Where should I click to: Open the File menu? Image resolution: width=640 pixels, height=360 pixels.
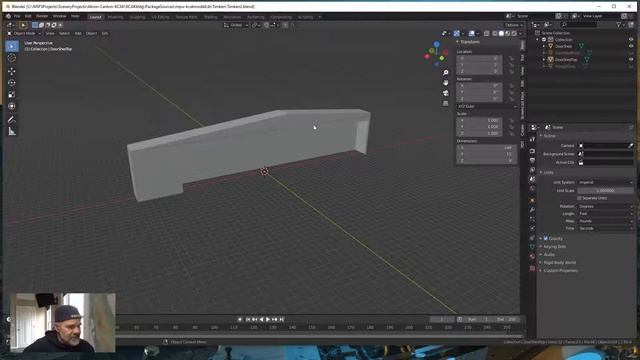click(x=17, y=16)
